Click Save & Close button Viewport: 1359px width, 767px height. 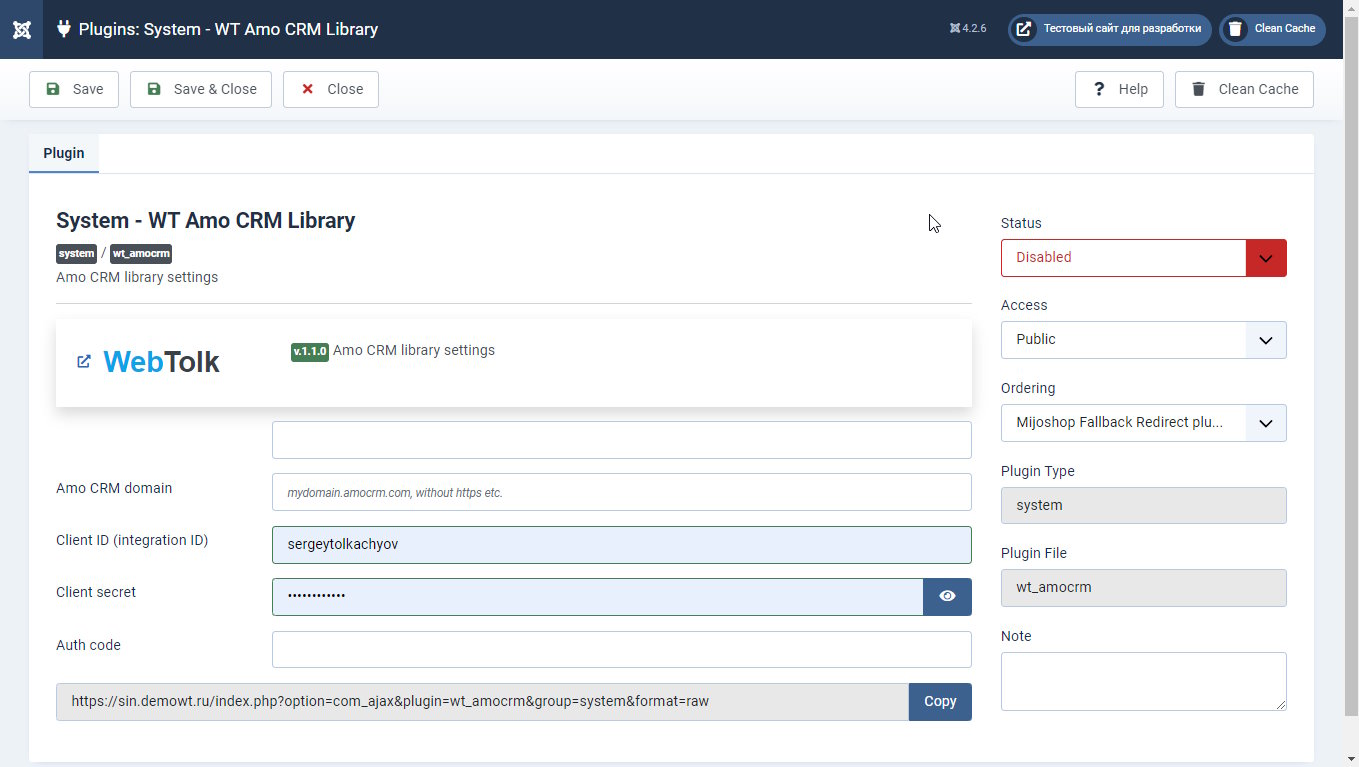point(201,89)
